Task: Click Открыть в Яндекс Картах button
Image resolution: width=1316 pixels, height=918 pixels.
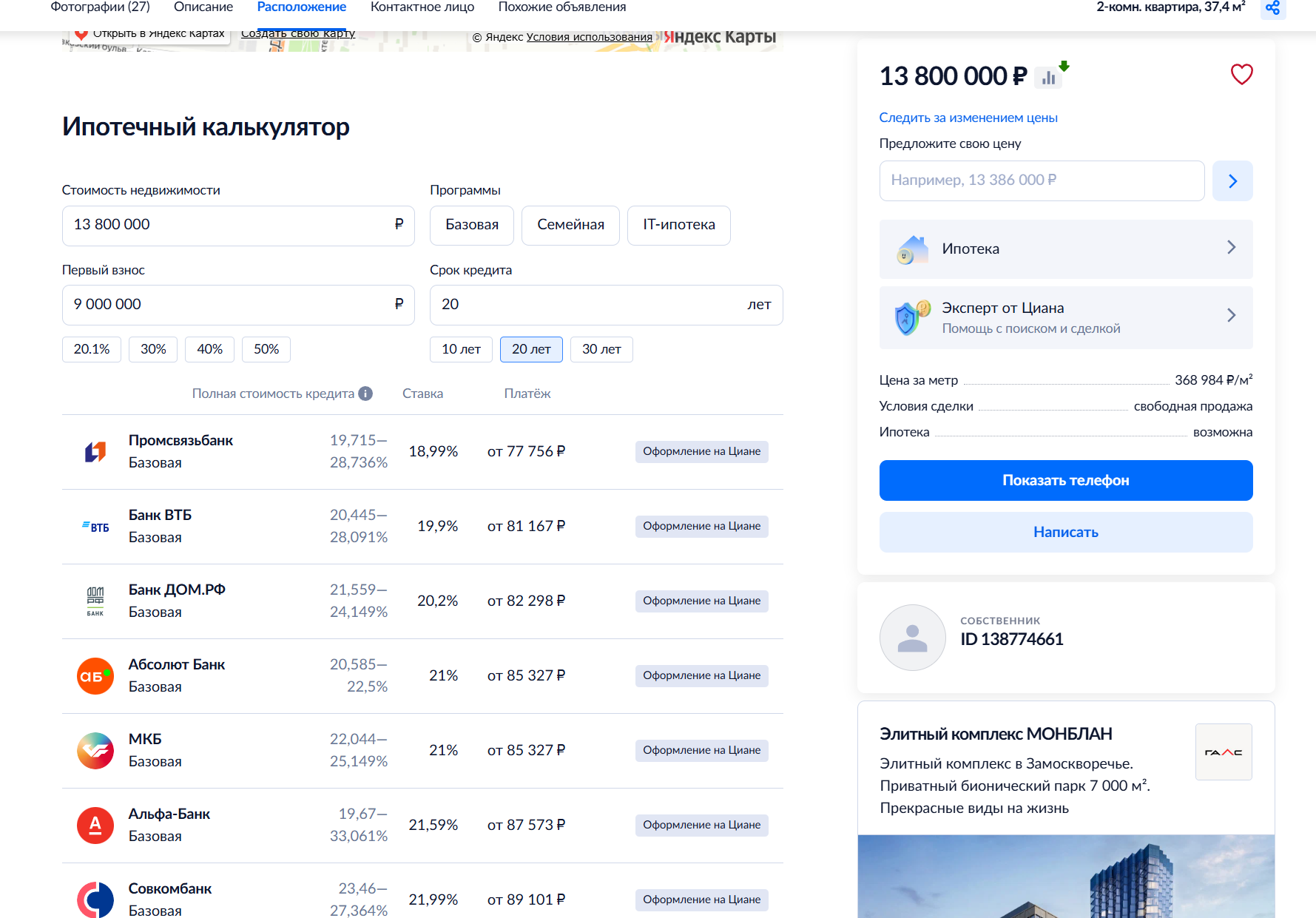Action: coord(151,34)
